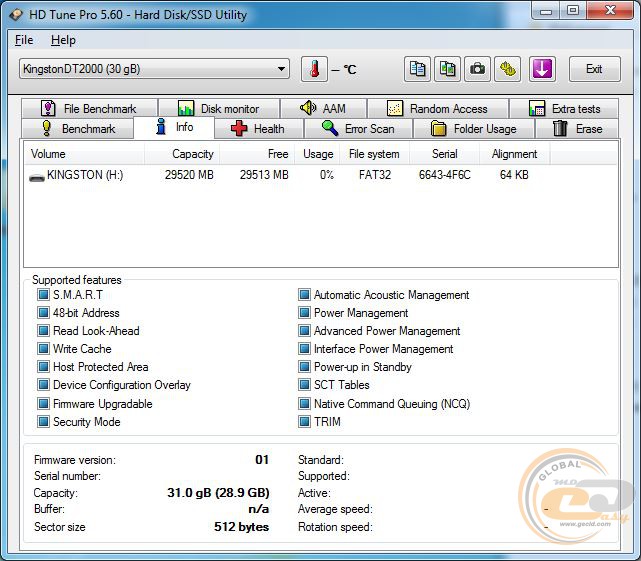
Task: Open the AAM tab
Action: (x=323, y=109)
